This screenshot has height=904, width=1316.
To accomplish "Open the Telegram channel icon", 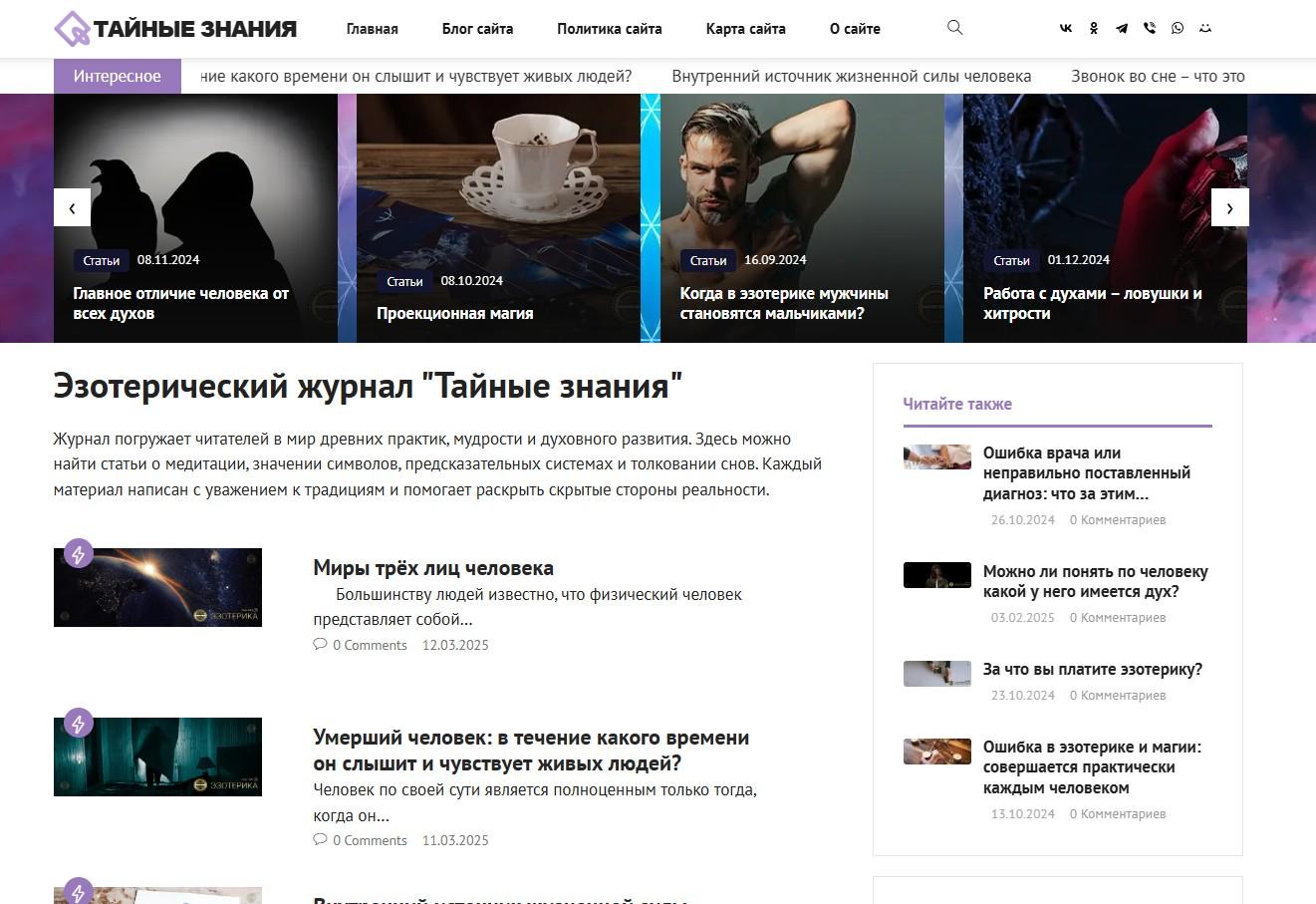I will [1122, 29].
